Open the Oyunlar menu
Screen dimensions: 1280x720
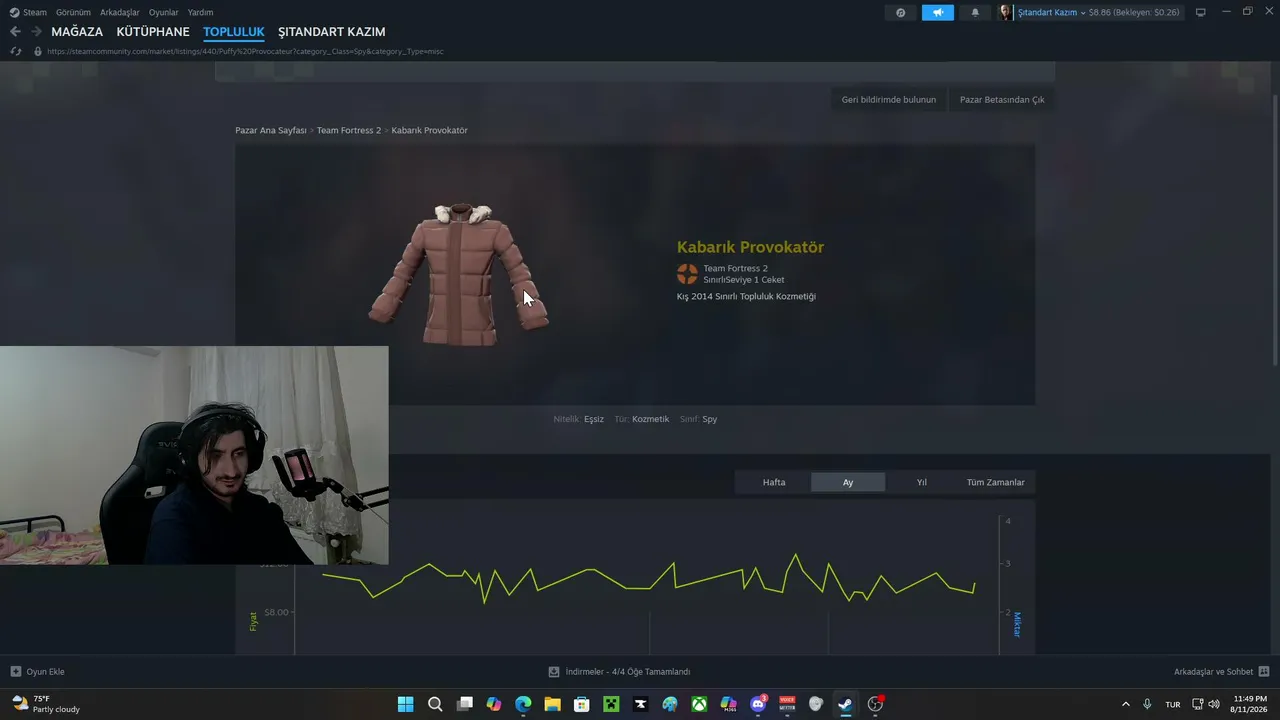(164, 13)
